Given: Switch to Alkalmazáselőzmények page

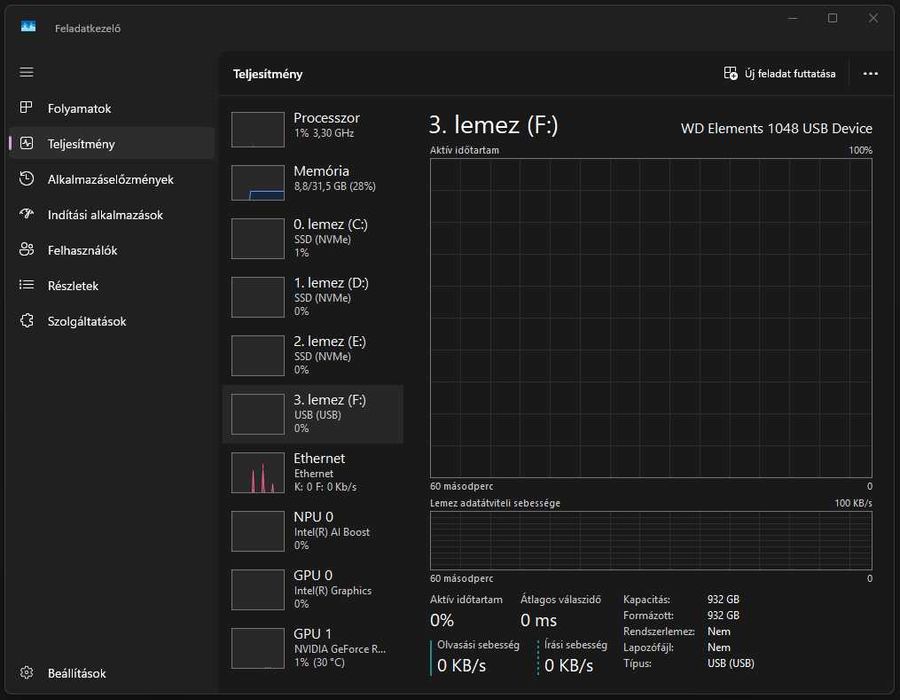Looking at the screenshot, I should coord(112,179).
